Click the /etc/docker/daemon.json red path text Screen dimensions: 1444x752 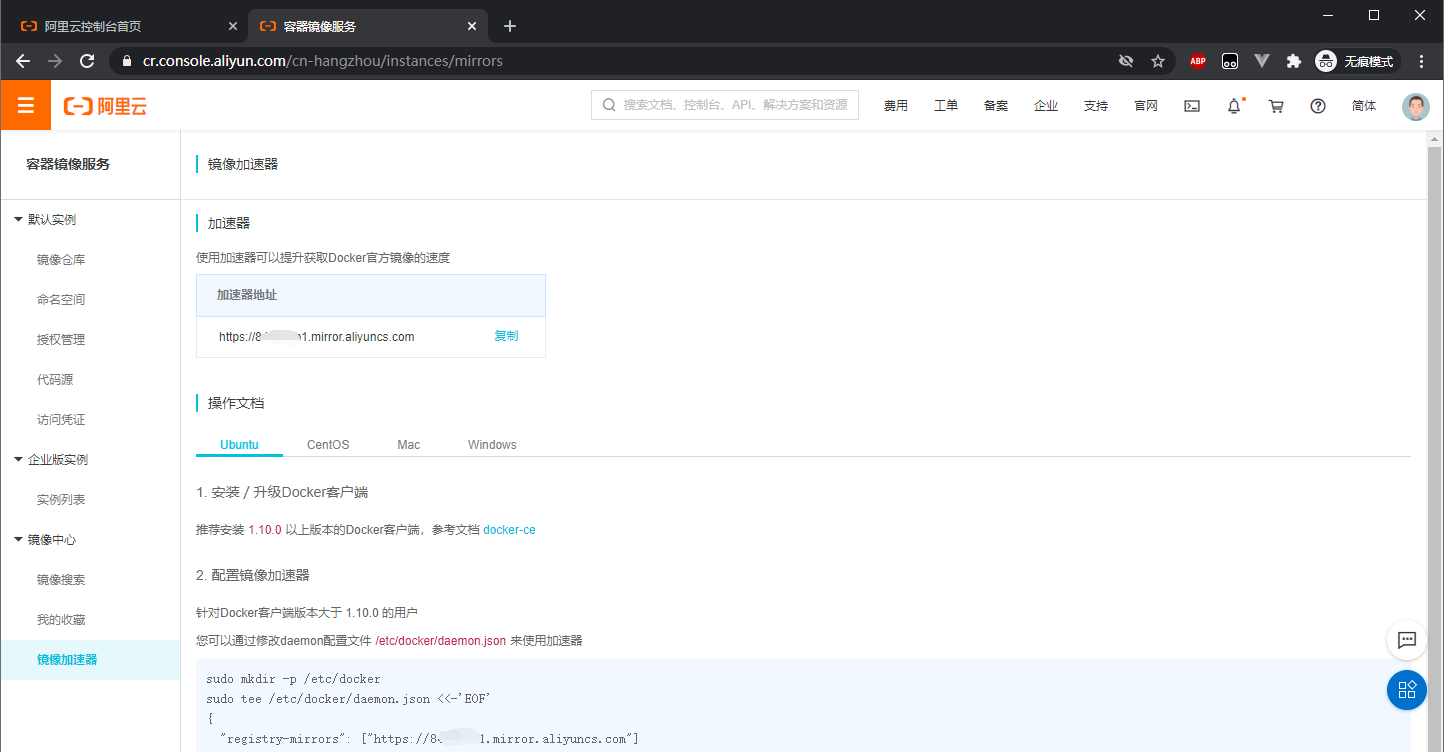441,641
